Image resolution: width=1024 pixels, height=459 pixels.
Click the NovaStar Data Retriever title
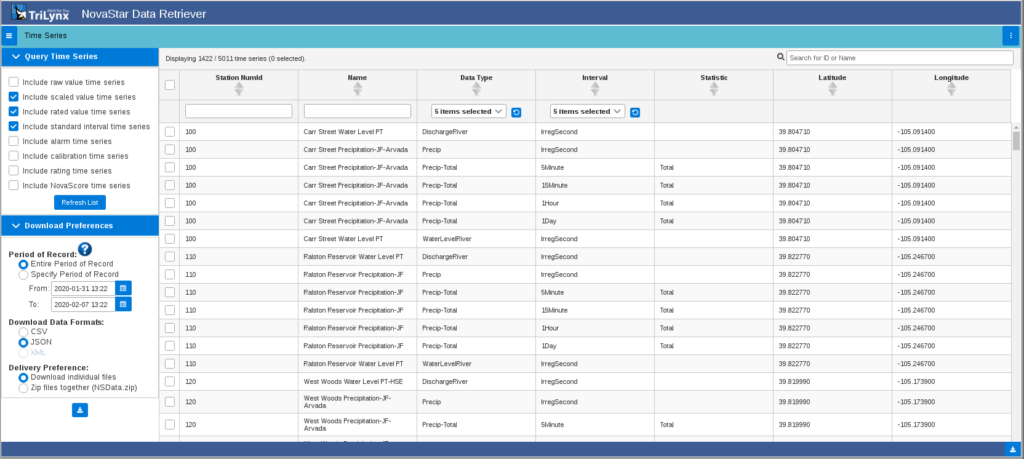[x=144, y=14]
